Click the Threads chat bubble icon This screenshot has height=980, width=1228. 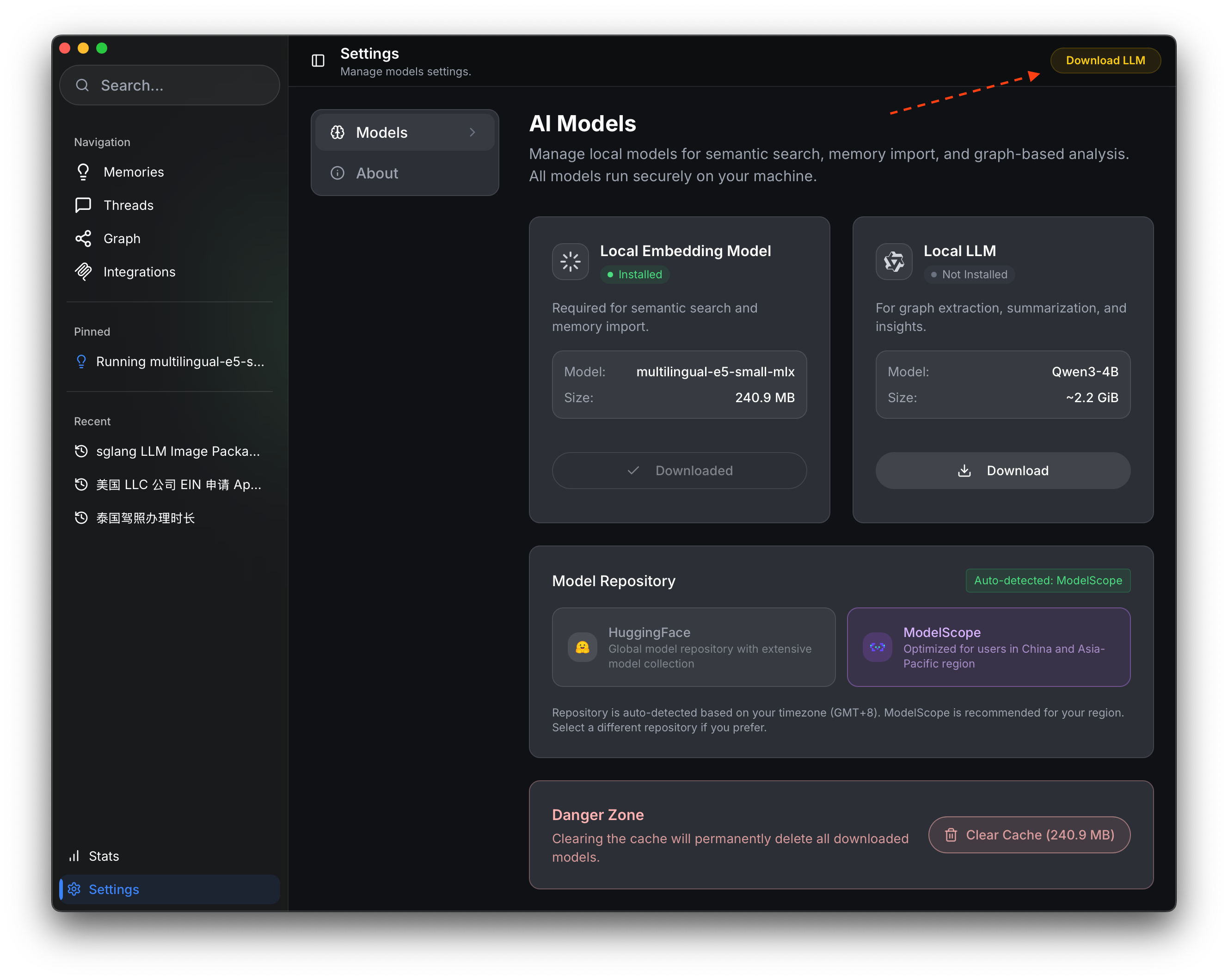click(83, 205)
